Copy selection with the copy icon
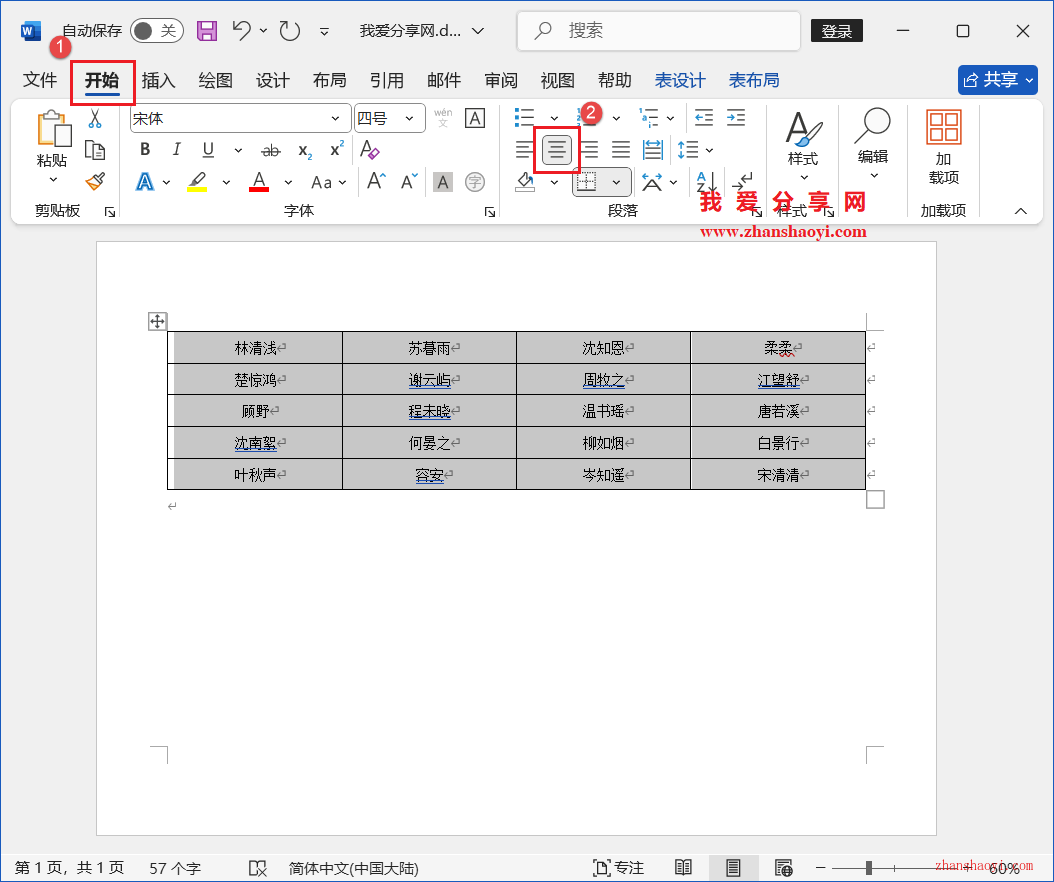 95,151
